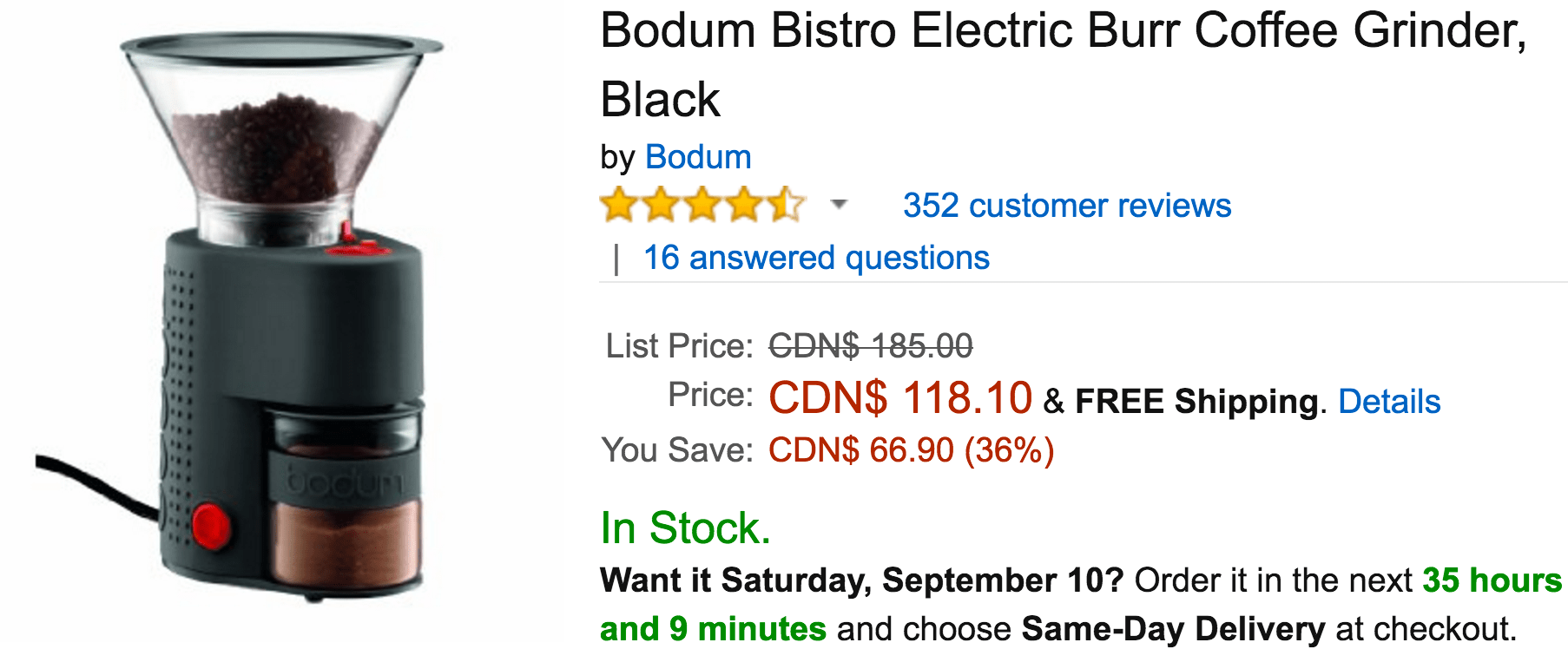Click the coffee bean hopper in product photo
This screenshot has width=1568, height=649.
pyautogui.click(x=278, y=139)
